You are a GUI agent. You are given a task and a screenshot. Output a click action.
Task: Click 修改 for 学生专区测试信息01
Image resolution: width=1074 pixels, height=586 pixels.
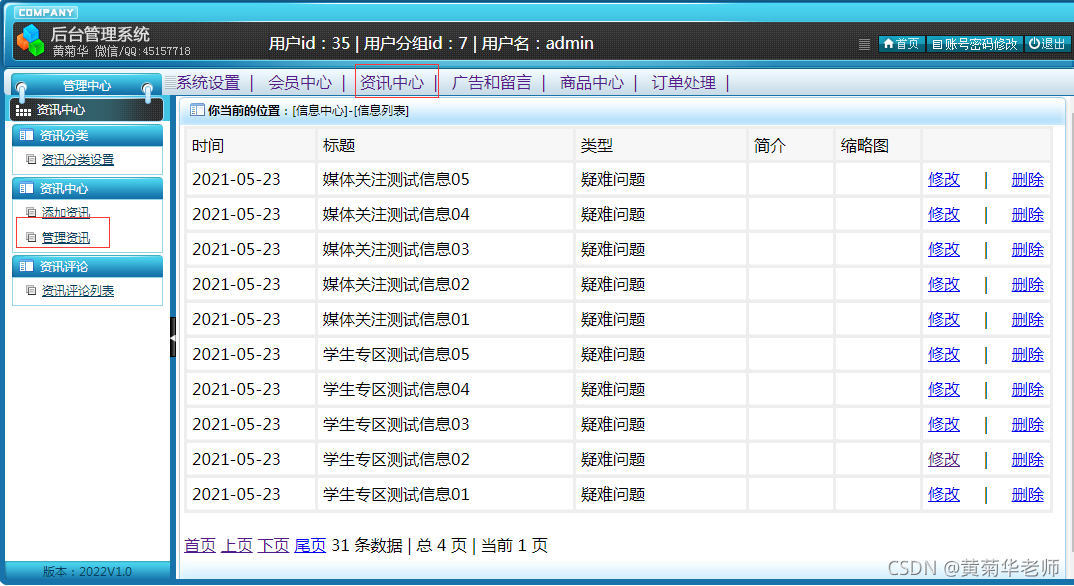(x=943, y=493)
